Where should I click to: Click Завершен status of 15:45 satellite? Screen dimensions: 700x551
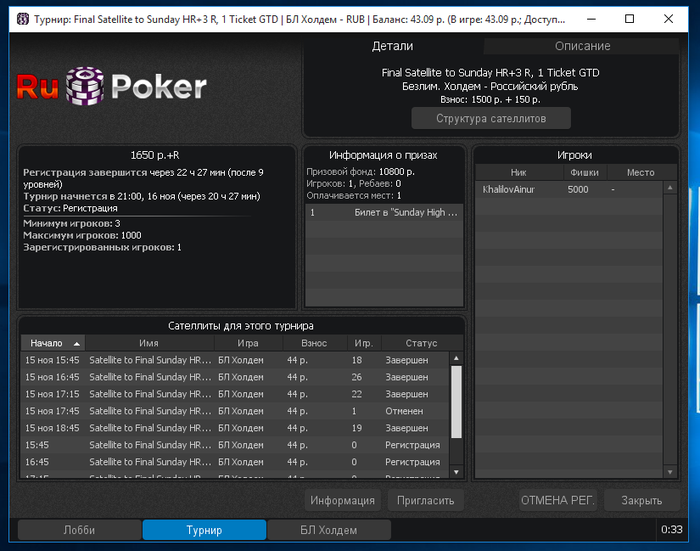point(407,360)
